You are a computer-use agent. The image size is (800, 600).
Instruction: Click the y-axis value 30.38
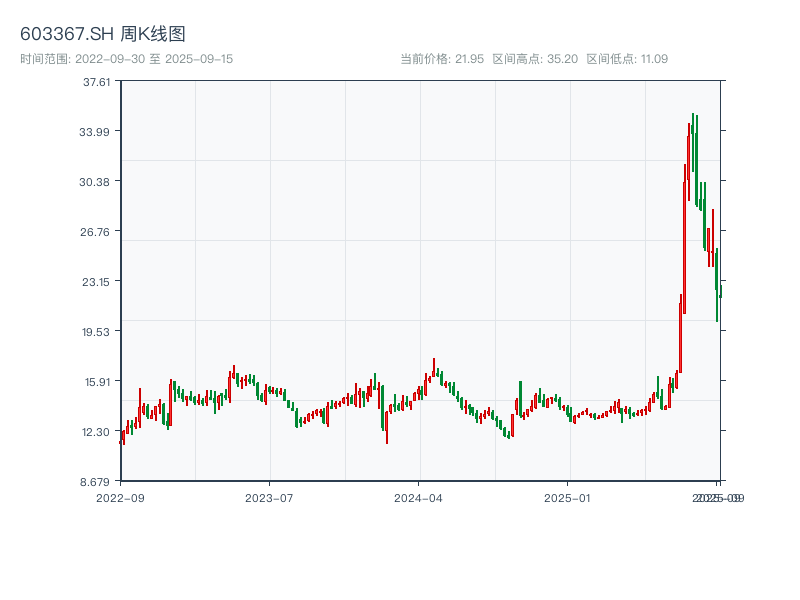pyautogui.click(x=94, y=182)
